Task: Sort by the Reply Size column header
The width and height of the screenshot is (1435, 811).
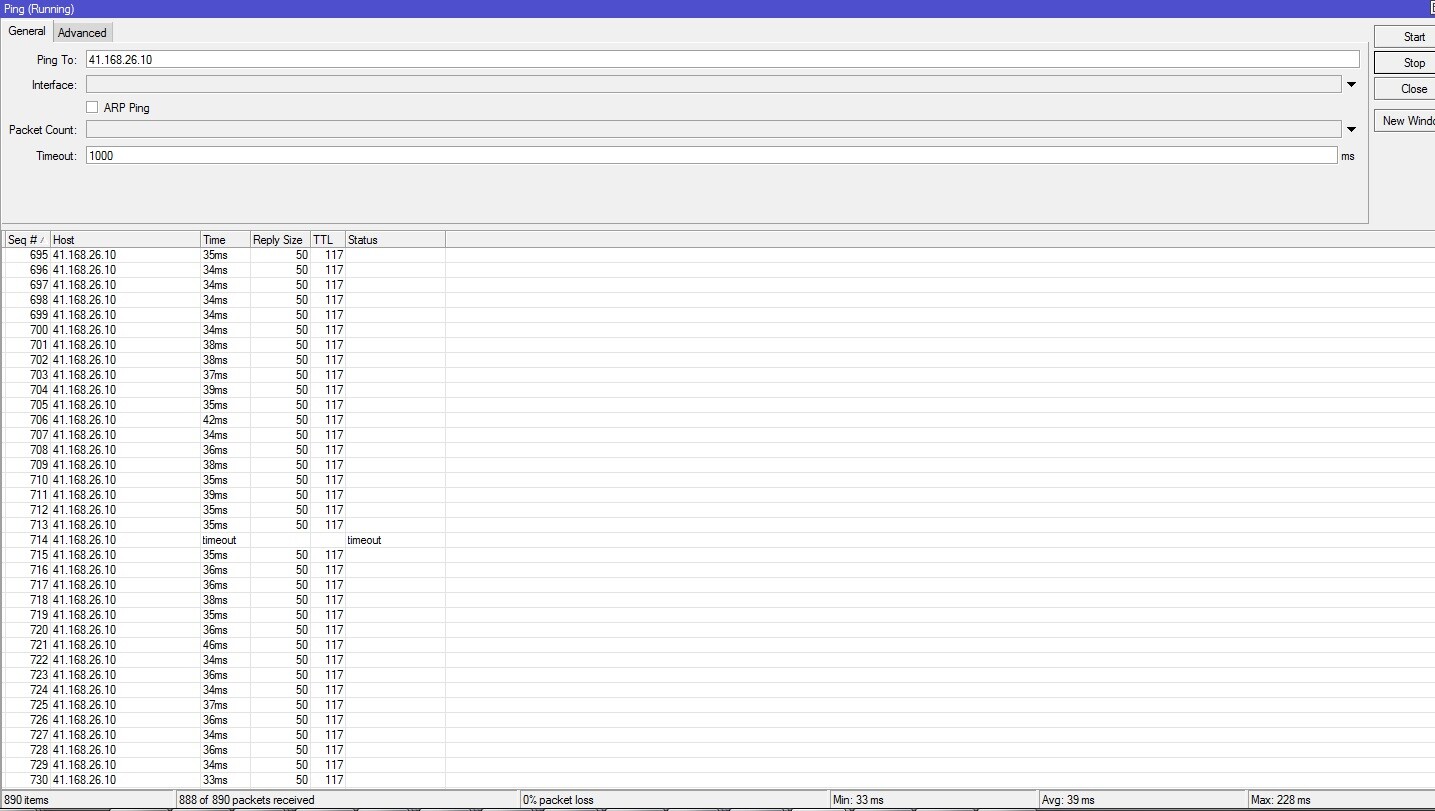Action: [280, 240]
